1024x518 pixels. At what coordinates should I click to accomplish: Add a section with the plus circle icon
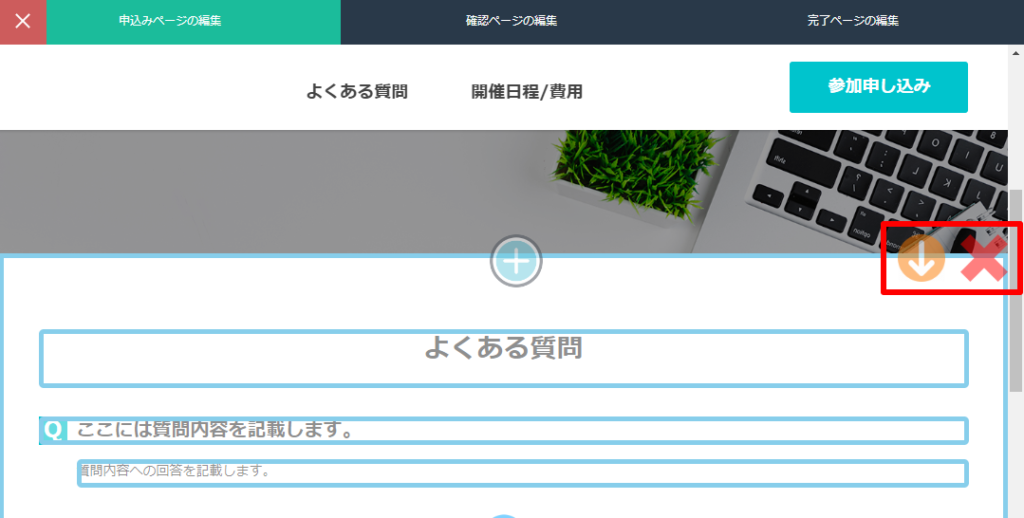click(516, 261)
